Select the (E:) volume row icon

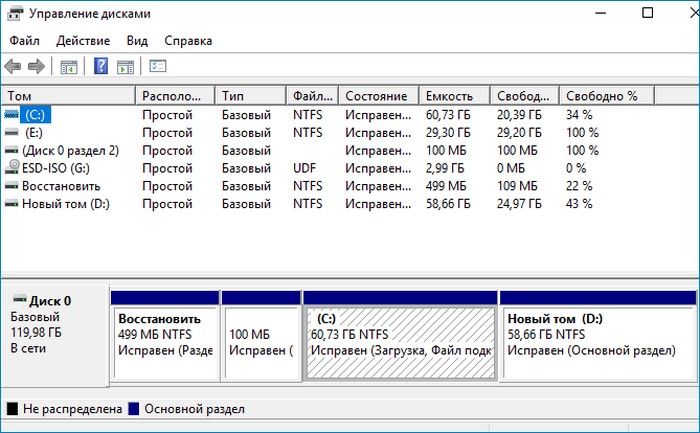pos(11,132)
